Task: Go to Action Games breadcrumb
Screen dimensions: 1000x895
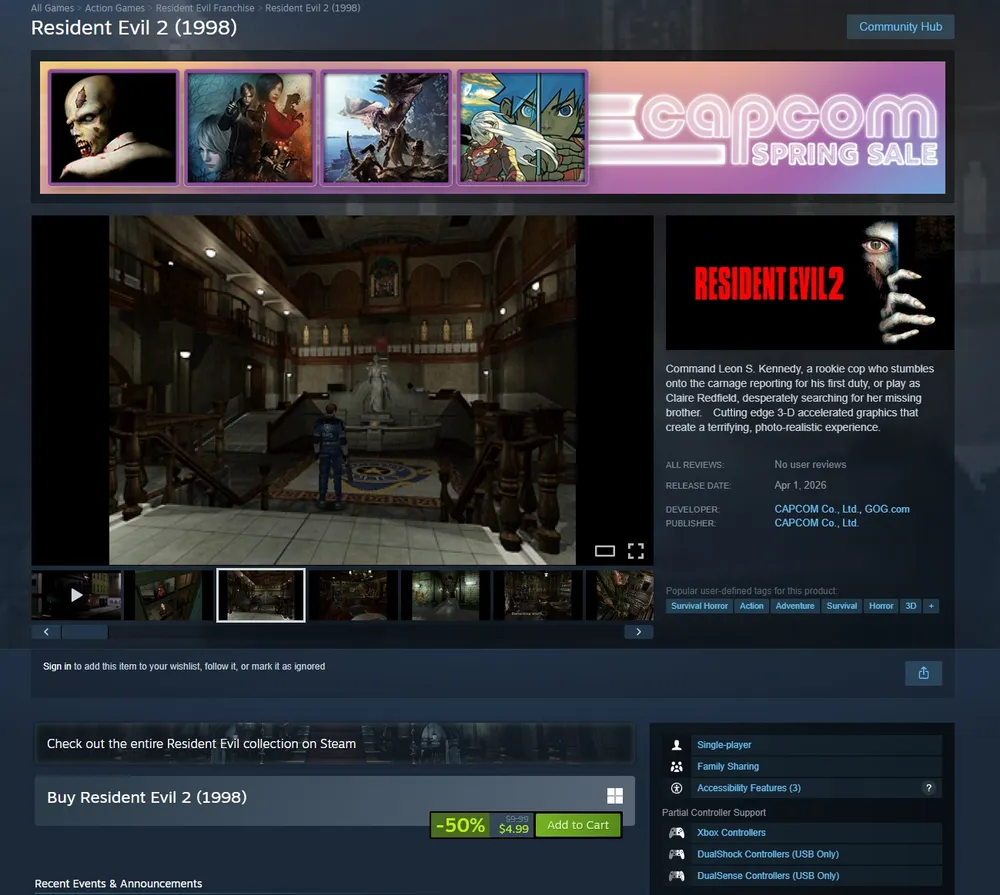Action: point(115,8)
